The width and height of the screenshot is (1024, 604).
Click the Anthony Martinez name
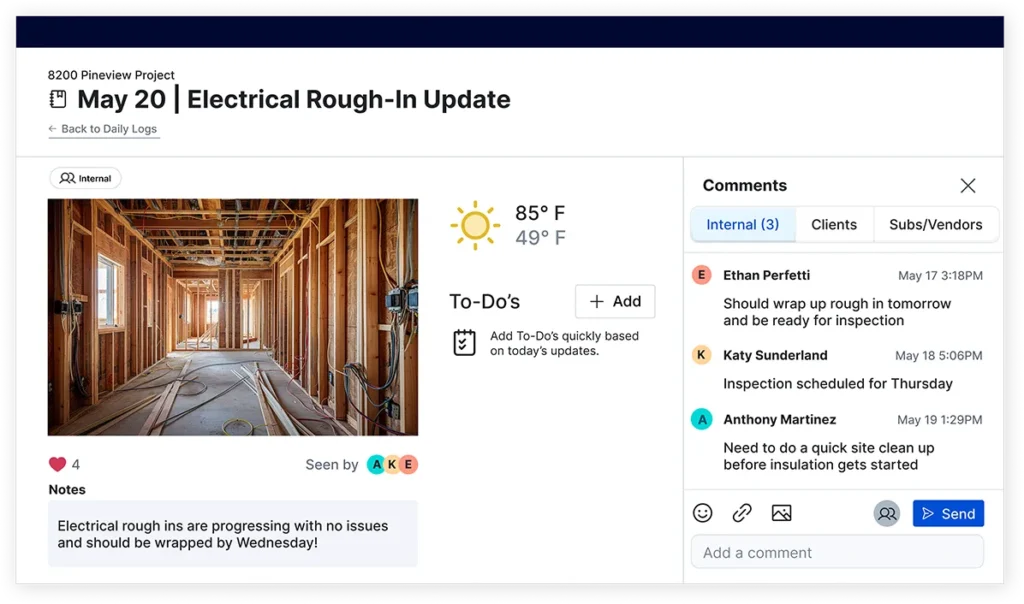pos(780,419)
